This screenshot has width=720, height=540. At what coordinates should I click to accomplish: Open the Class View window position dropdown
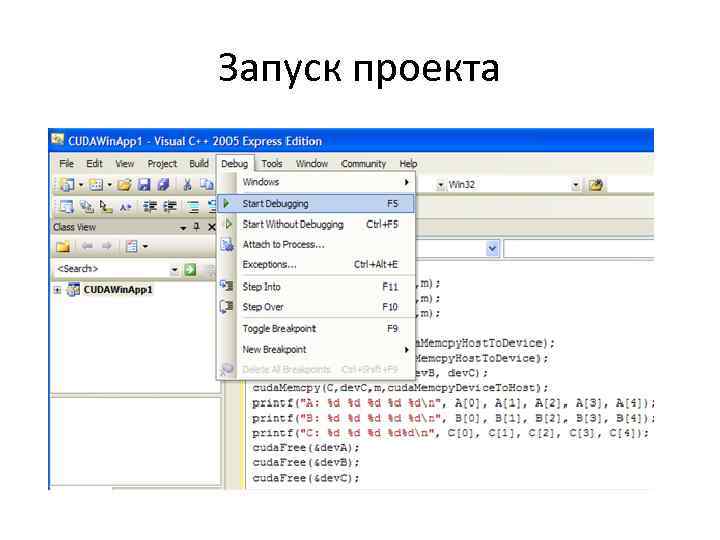pyautogui.click(x=183, y=228)
